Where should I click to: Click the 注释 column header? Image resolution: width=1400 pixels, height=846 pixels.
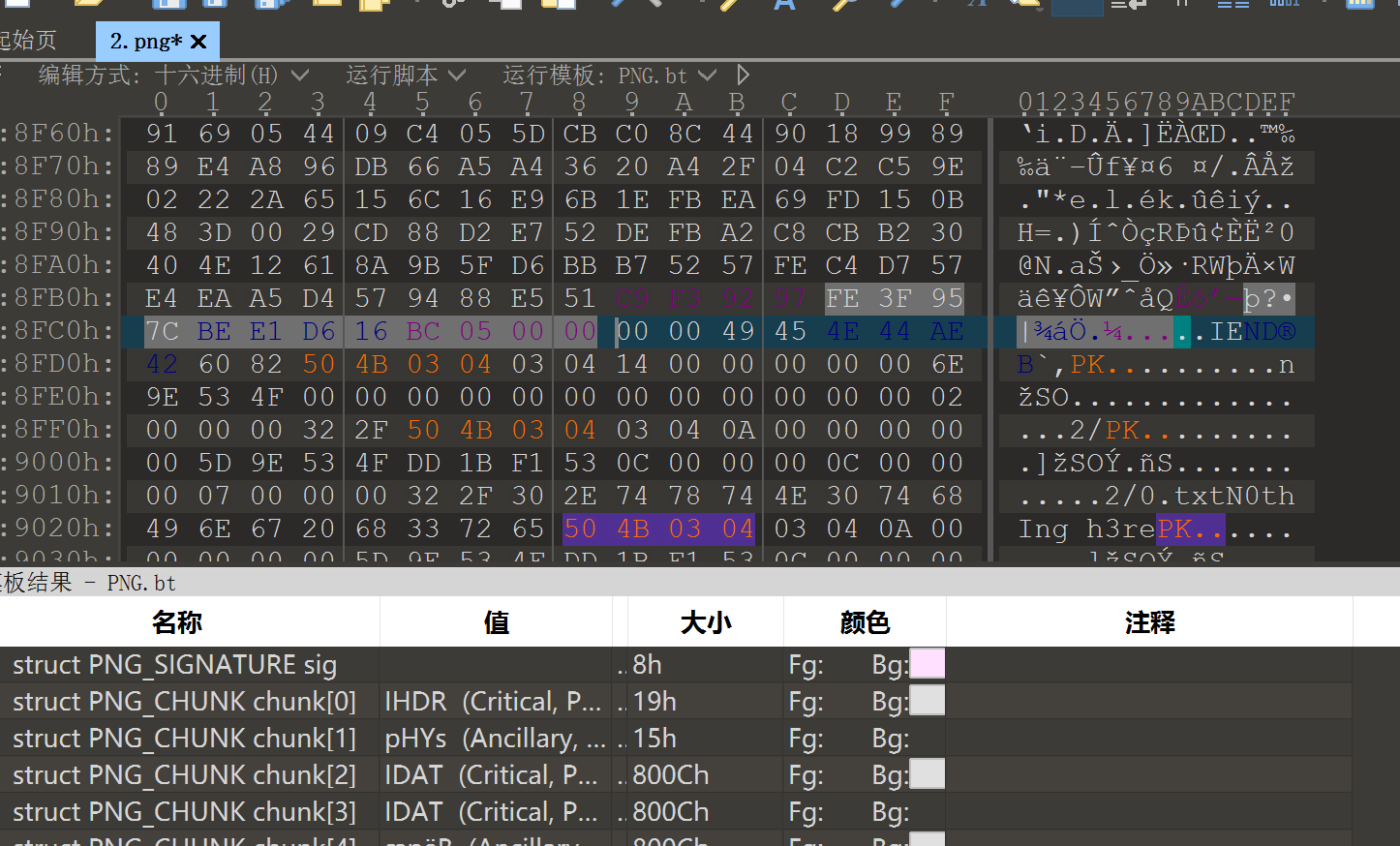1149,622
